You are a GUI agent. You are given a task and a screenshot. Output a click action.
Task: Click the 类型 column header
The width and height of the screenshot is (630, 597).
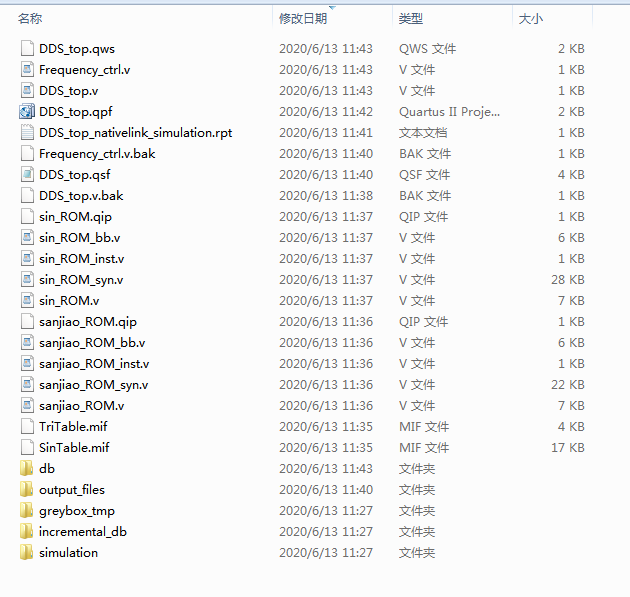(x=411, y=18)
